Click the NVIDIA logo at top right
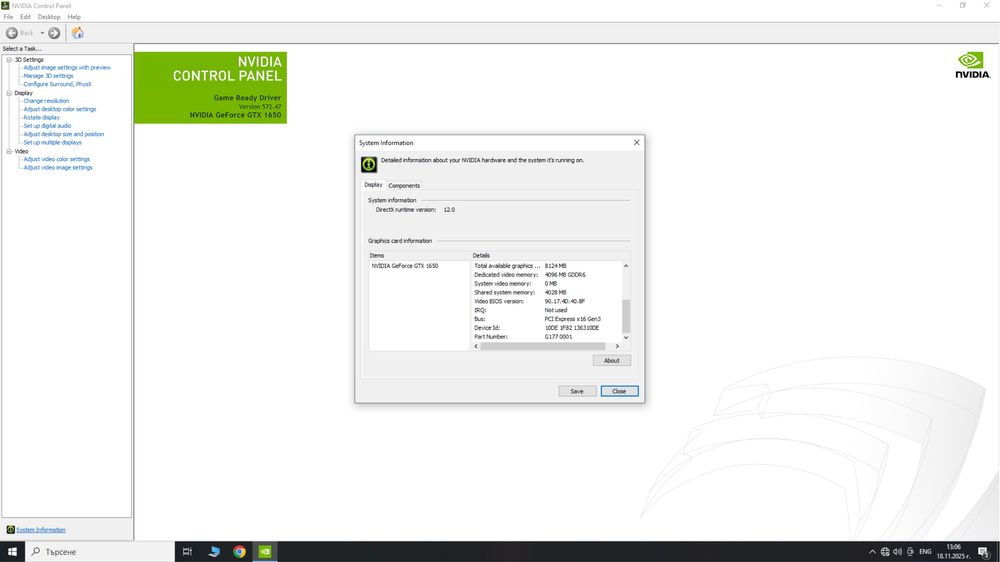Image resolution: width=1000 pixels, height=562 pixels. coord(973,65)
